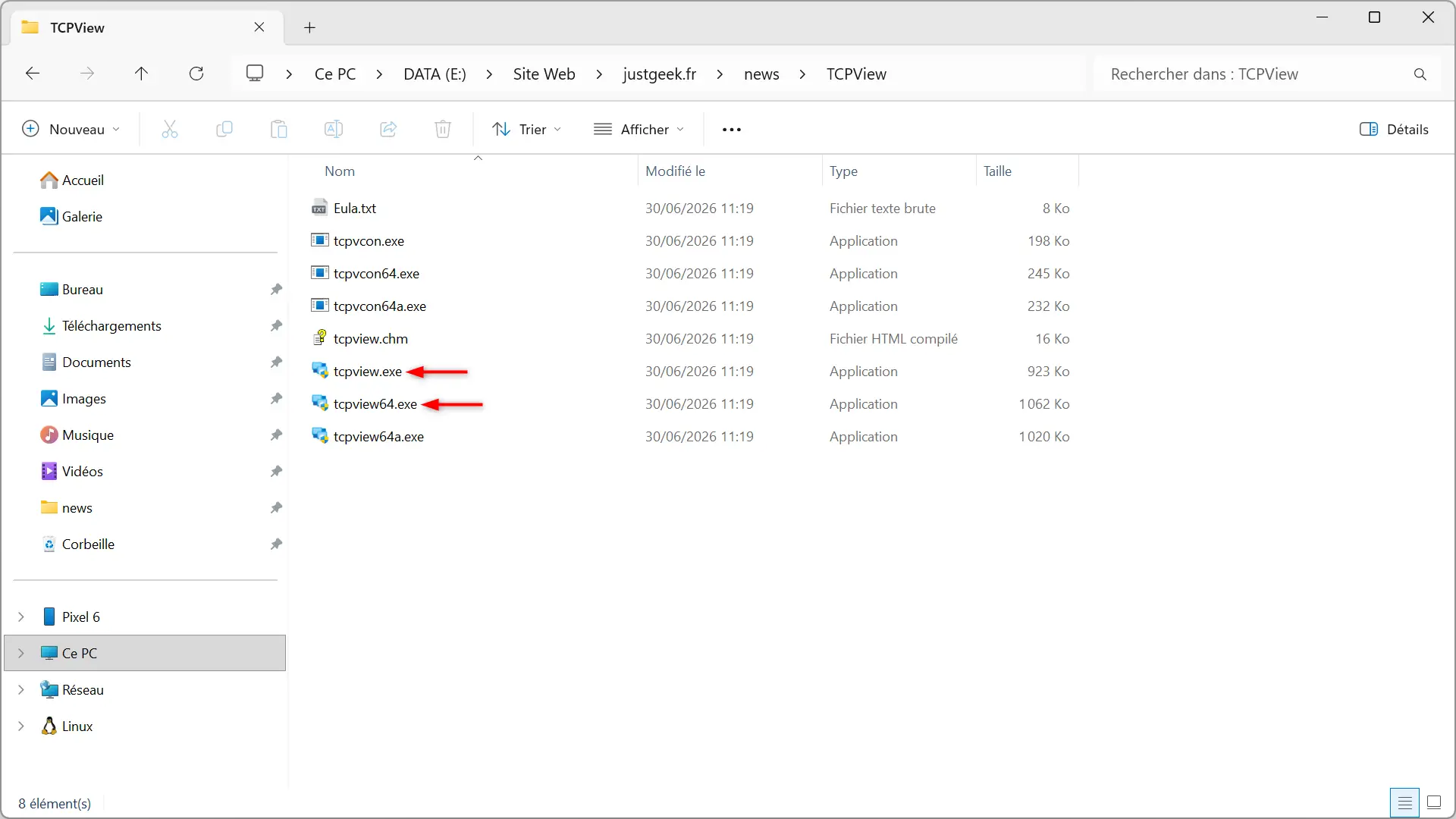Navigate to Site Web in breadcrumb

coord(544,74)
